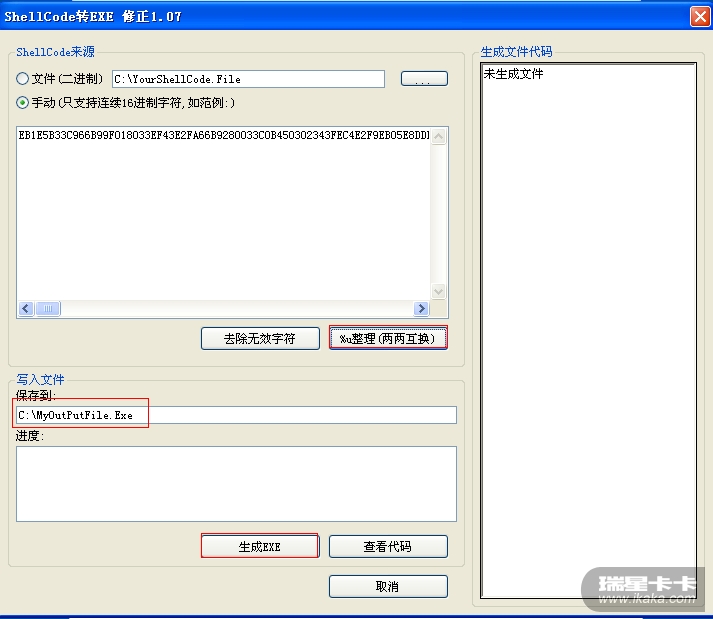Click the horizontal scrollbar thumb
713x619 pixels.
48,308
